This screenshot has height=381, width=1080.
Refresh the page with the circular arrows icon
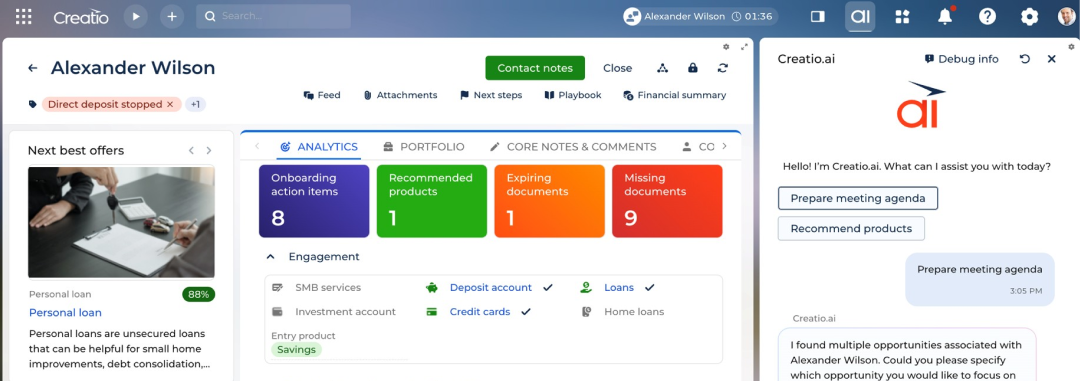(x=723, y=68)
